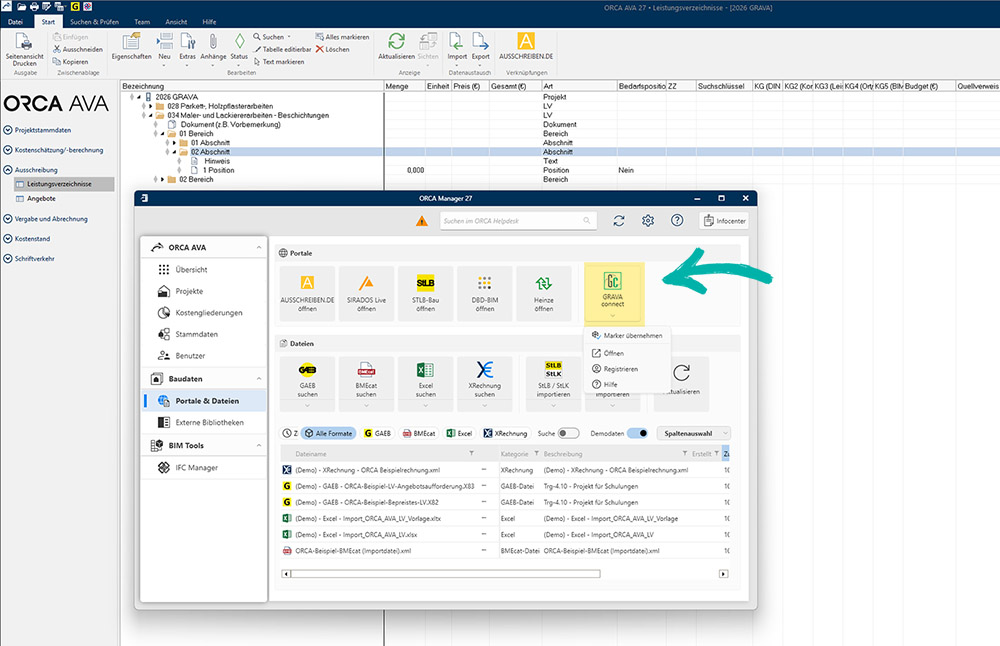Select Projekte in ORCA Manager sidebar
The height and width of the screenshot is (646, 1000).
pos(189,291)
